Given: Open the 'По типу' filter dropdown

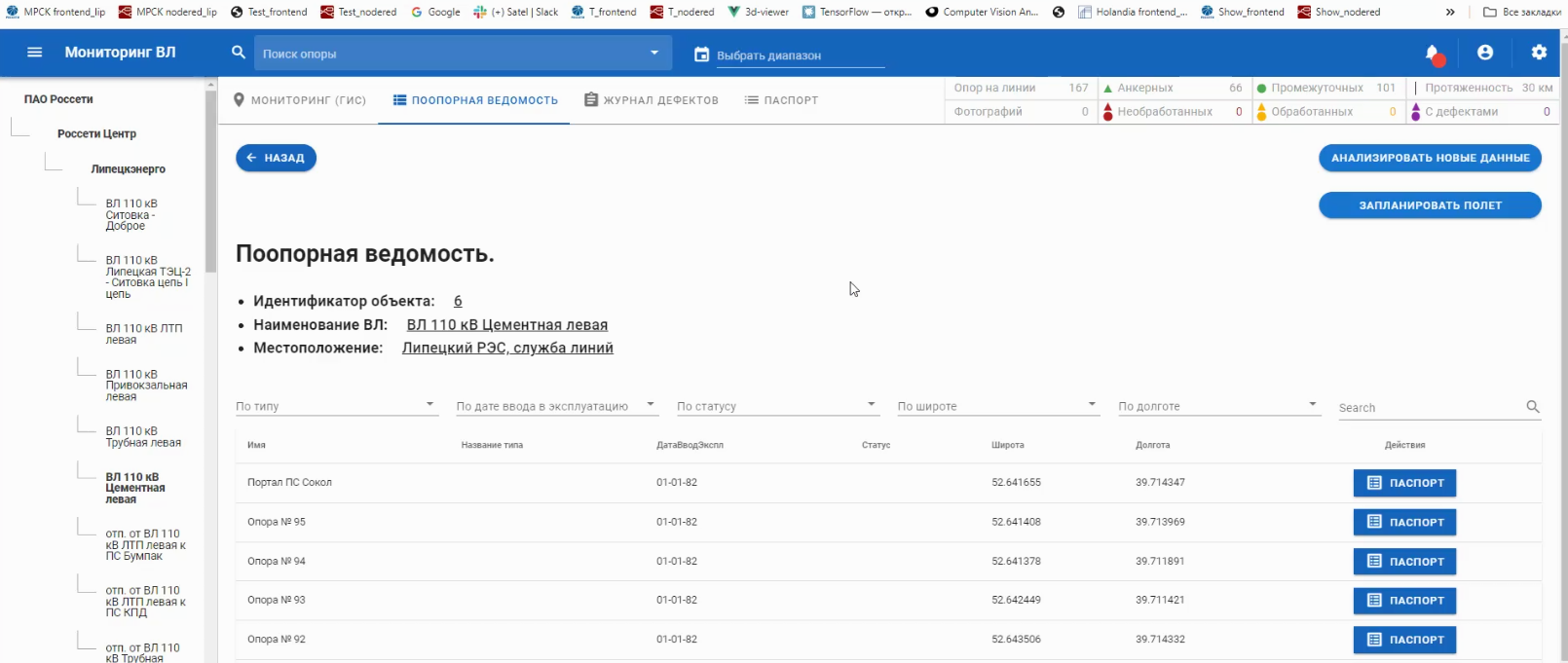Looking at the screenshot, I should 336,406.
